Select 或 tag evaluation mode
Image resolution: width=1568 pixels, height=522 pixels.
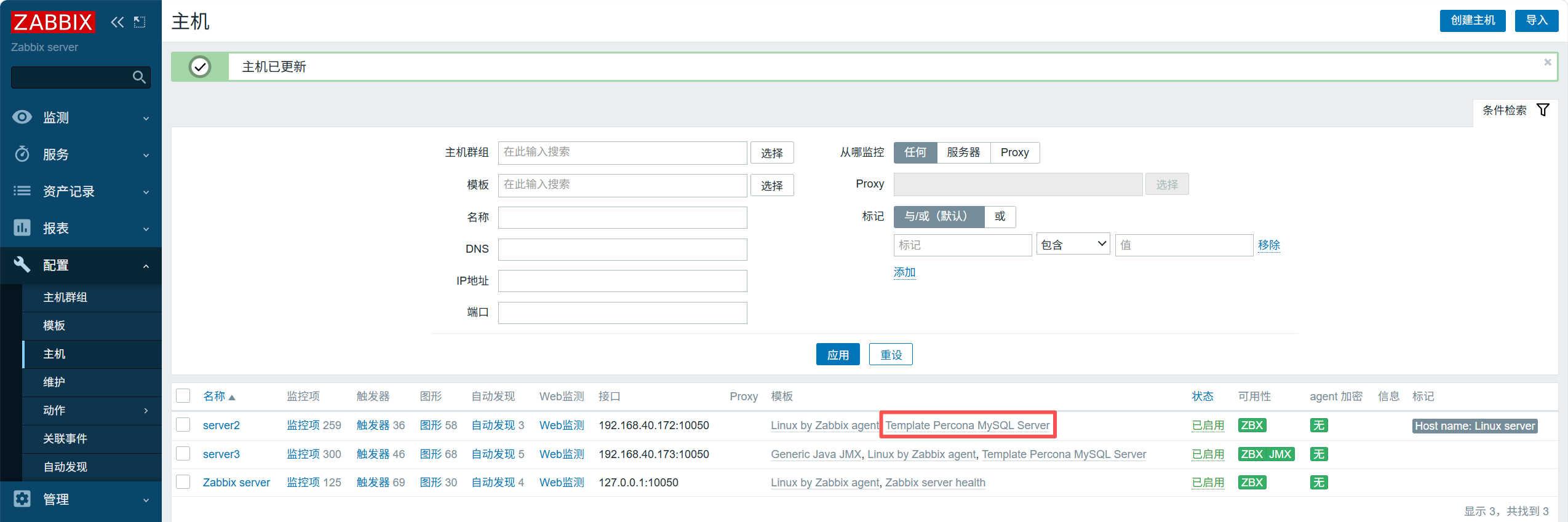(1000, 216)
